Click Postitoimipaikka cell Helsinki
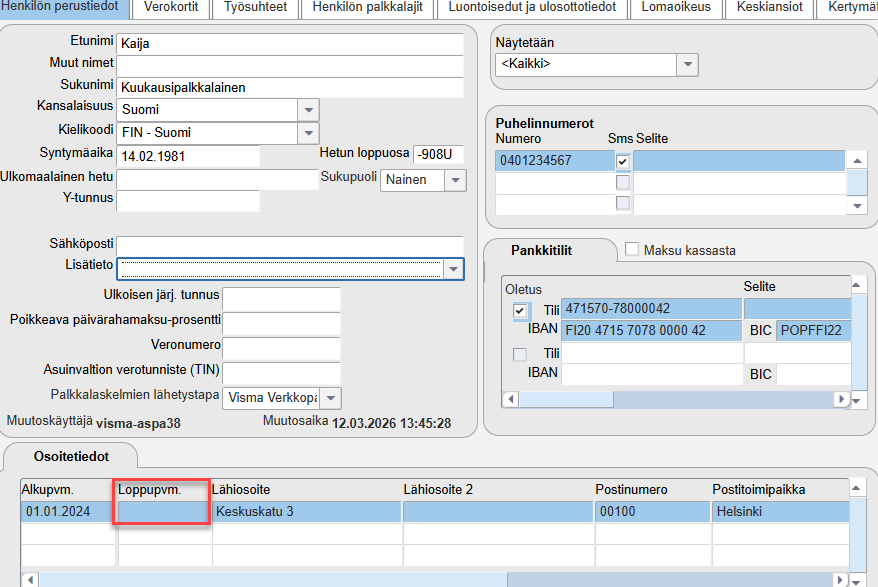The height and width of the screenshot is (587, 878). click(781, 512)
